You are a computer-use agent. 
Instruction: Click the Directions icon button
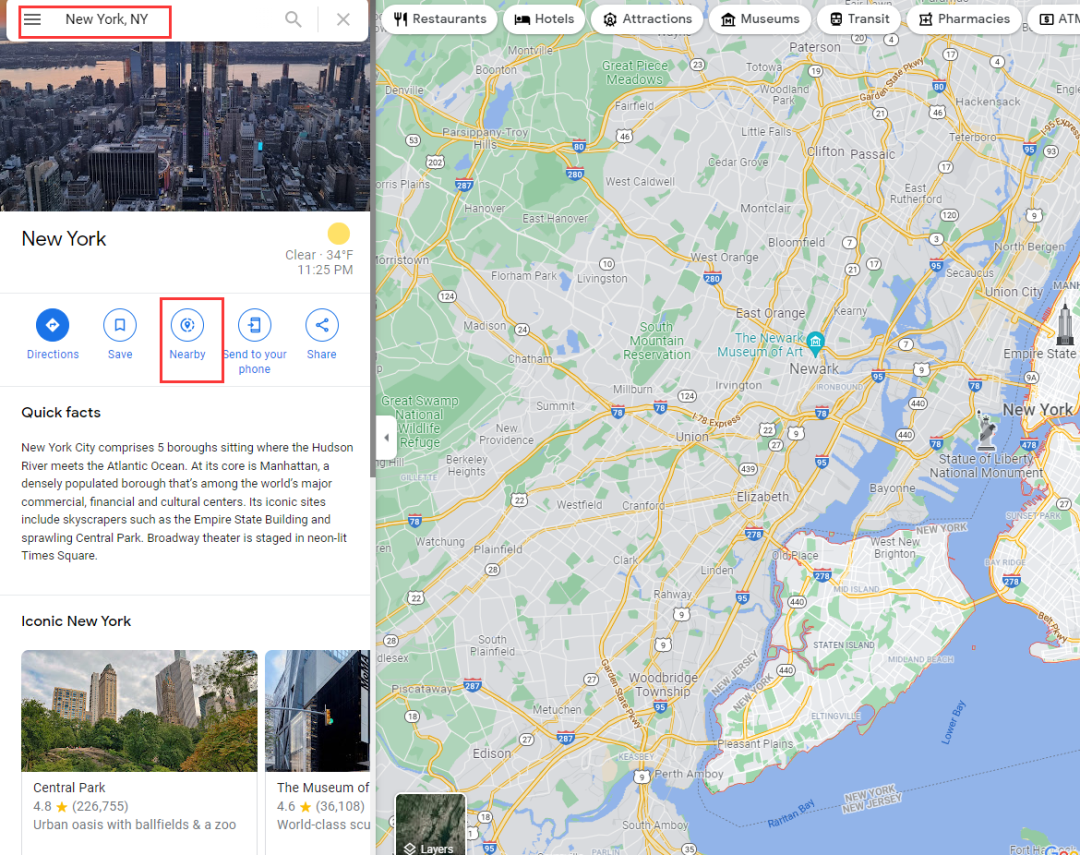pyautogui.click(x=52, y=325)
